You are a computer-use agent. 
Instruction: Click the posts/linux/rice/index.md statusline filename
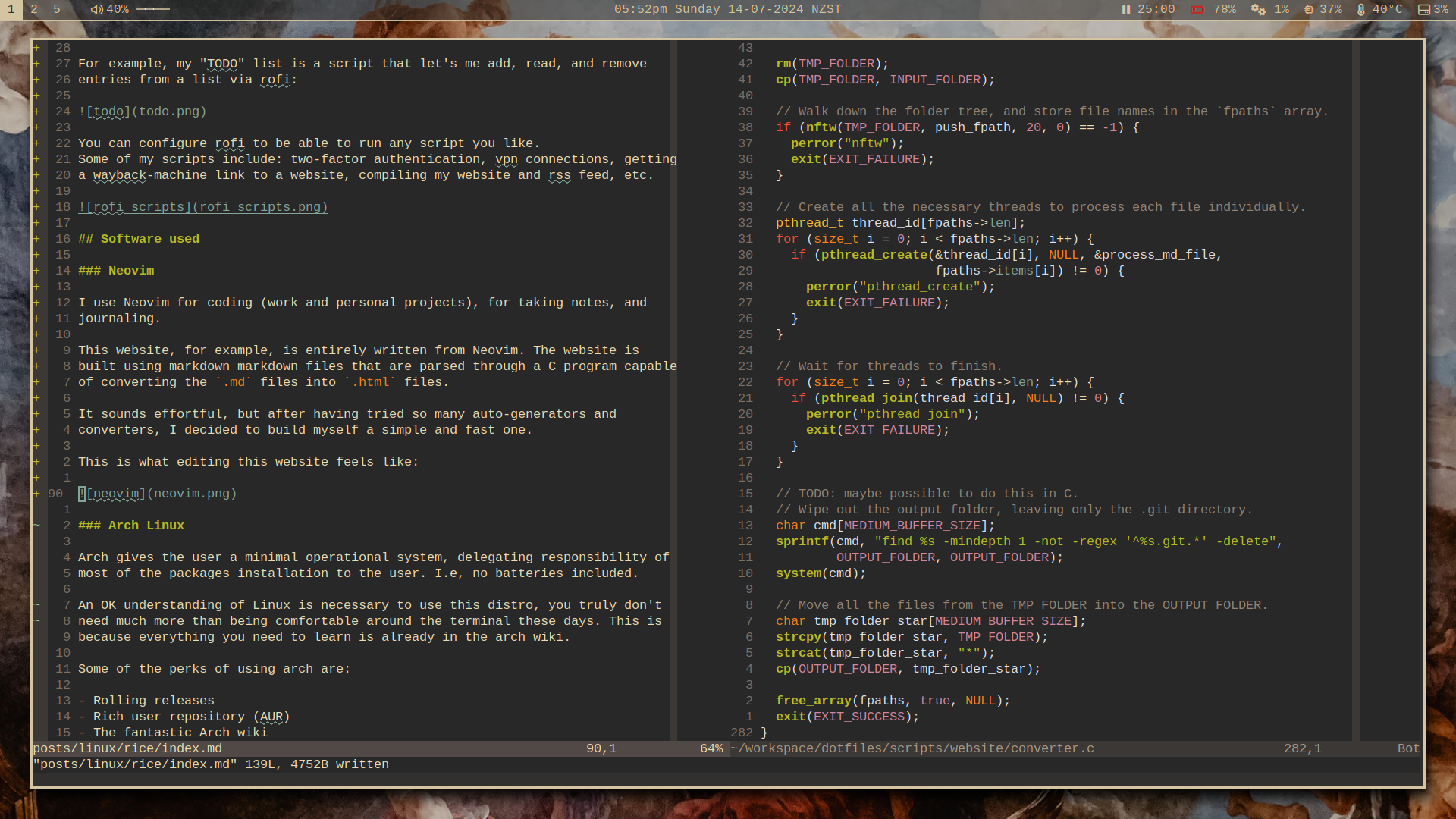click(127, 748)
